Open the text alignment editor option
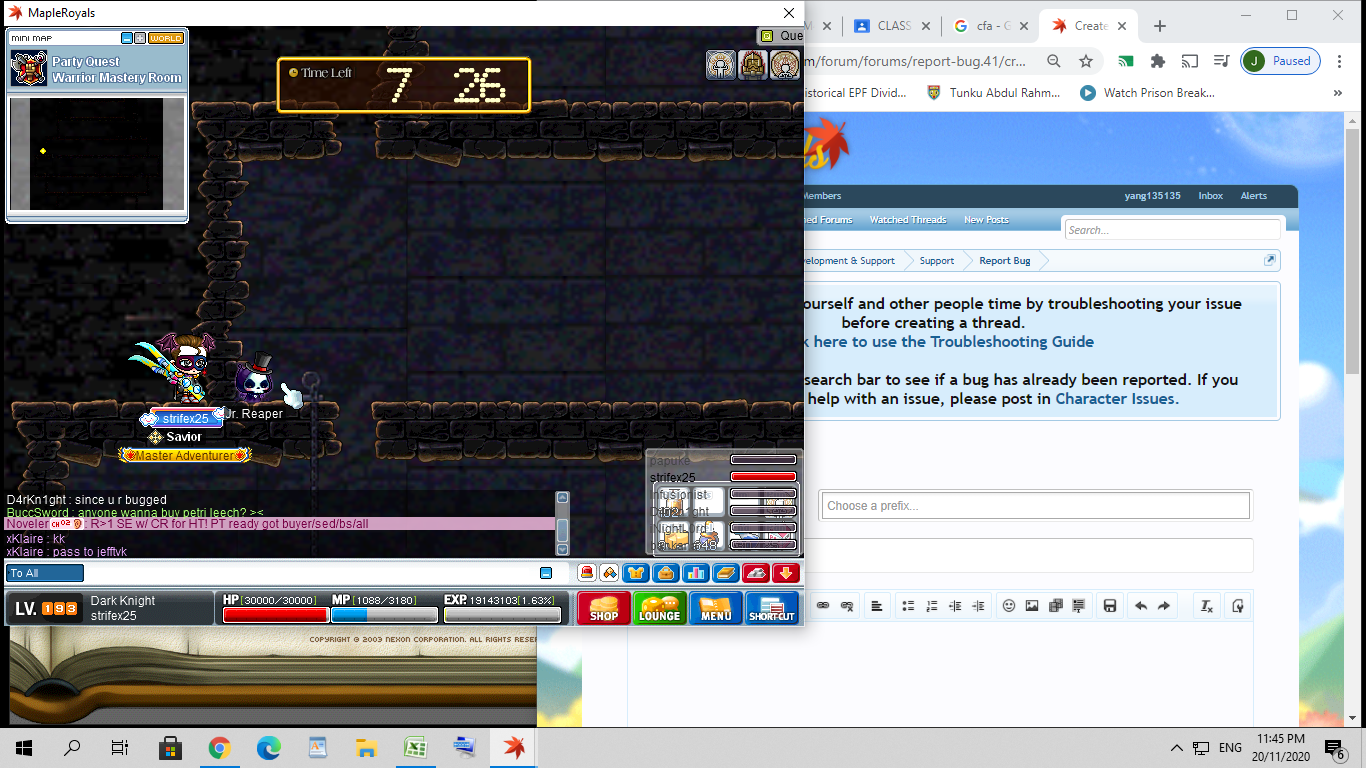The height and width of the screenshot is (768, 1366). click(x=877, y=605)
